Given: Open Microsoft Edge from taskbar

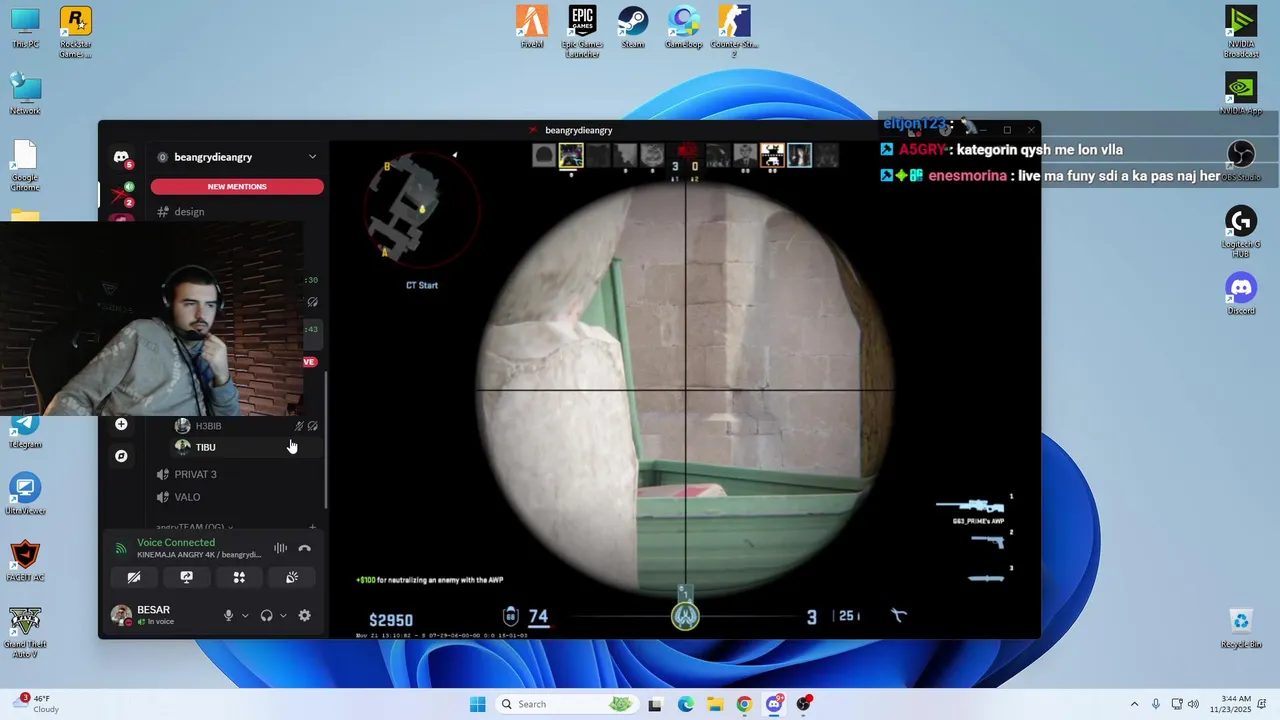Looking at the screenshot, I should pos(685,704).
